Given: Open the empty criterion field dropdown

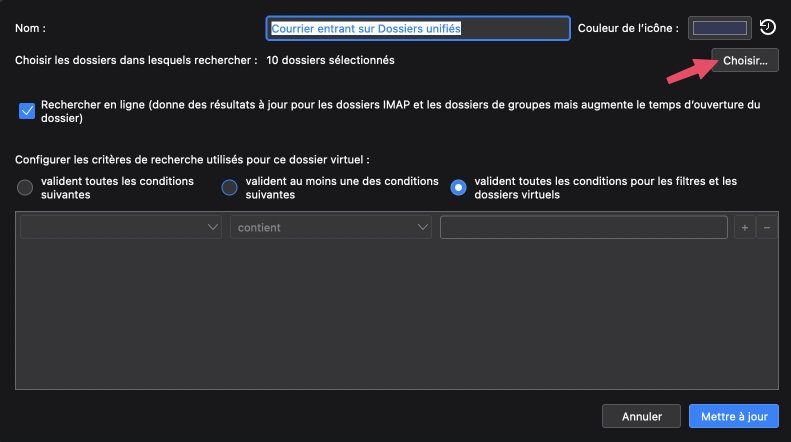Looking at the screenshot, I should [x=120, y=228].
